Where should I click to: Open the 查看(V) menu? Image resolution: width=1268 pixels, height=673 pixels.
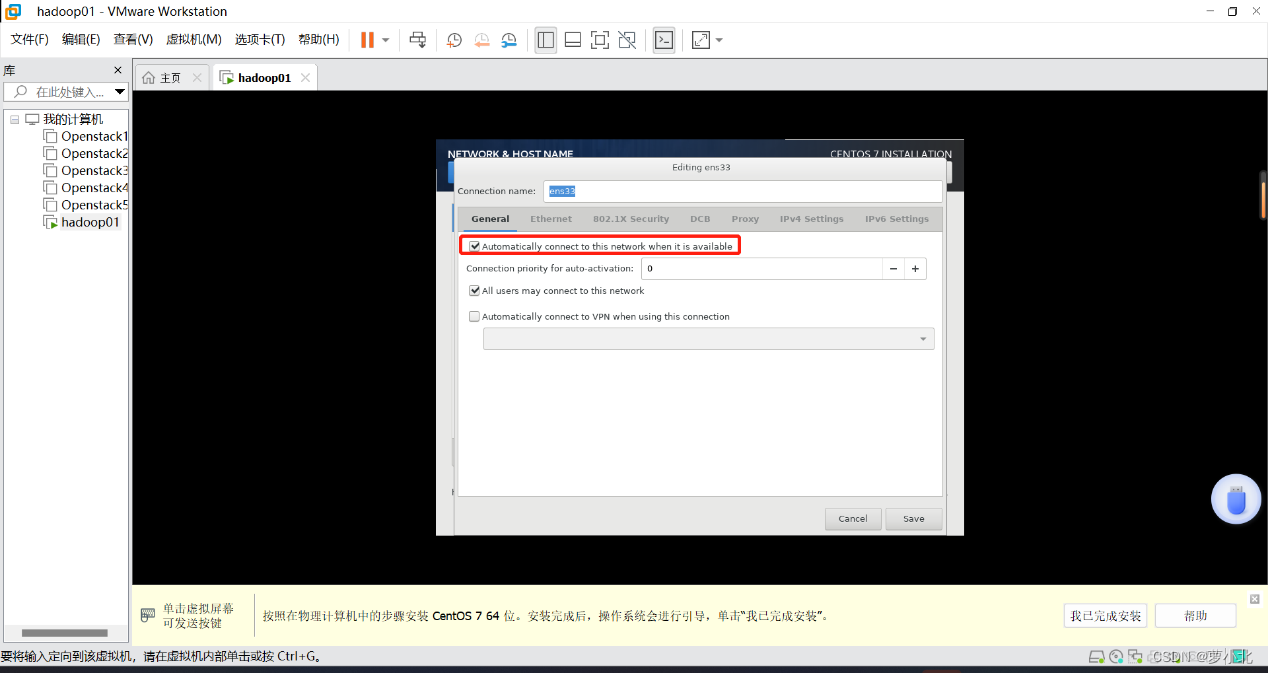click(133, 40)
